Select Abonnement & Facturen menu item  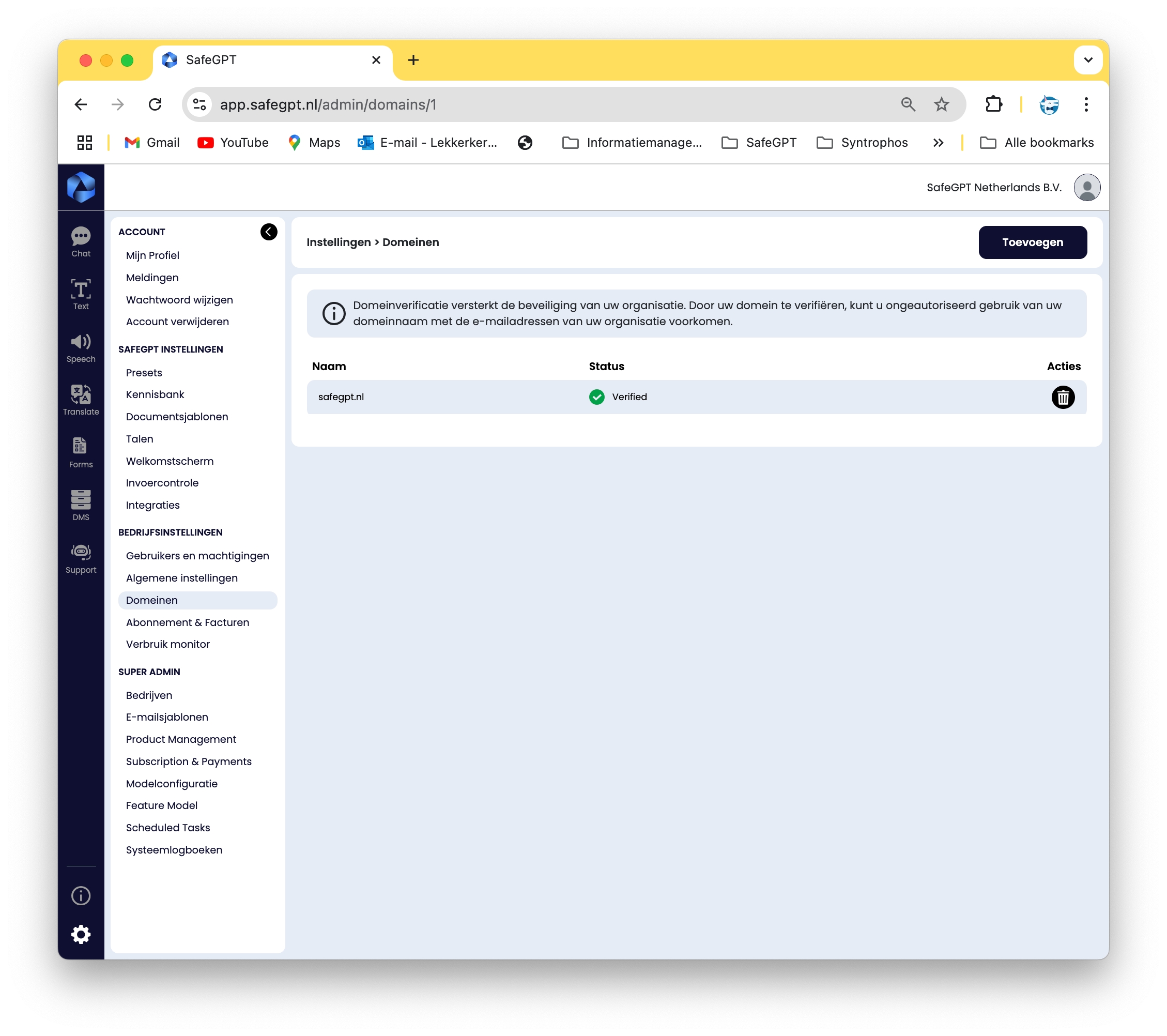coord(187,622)
